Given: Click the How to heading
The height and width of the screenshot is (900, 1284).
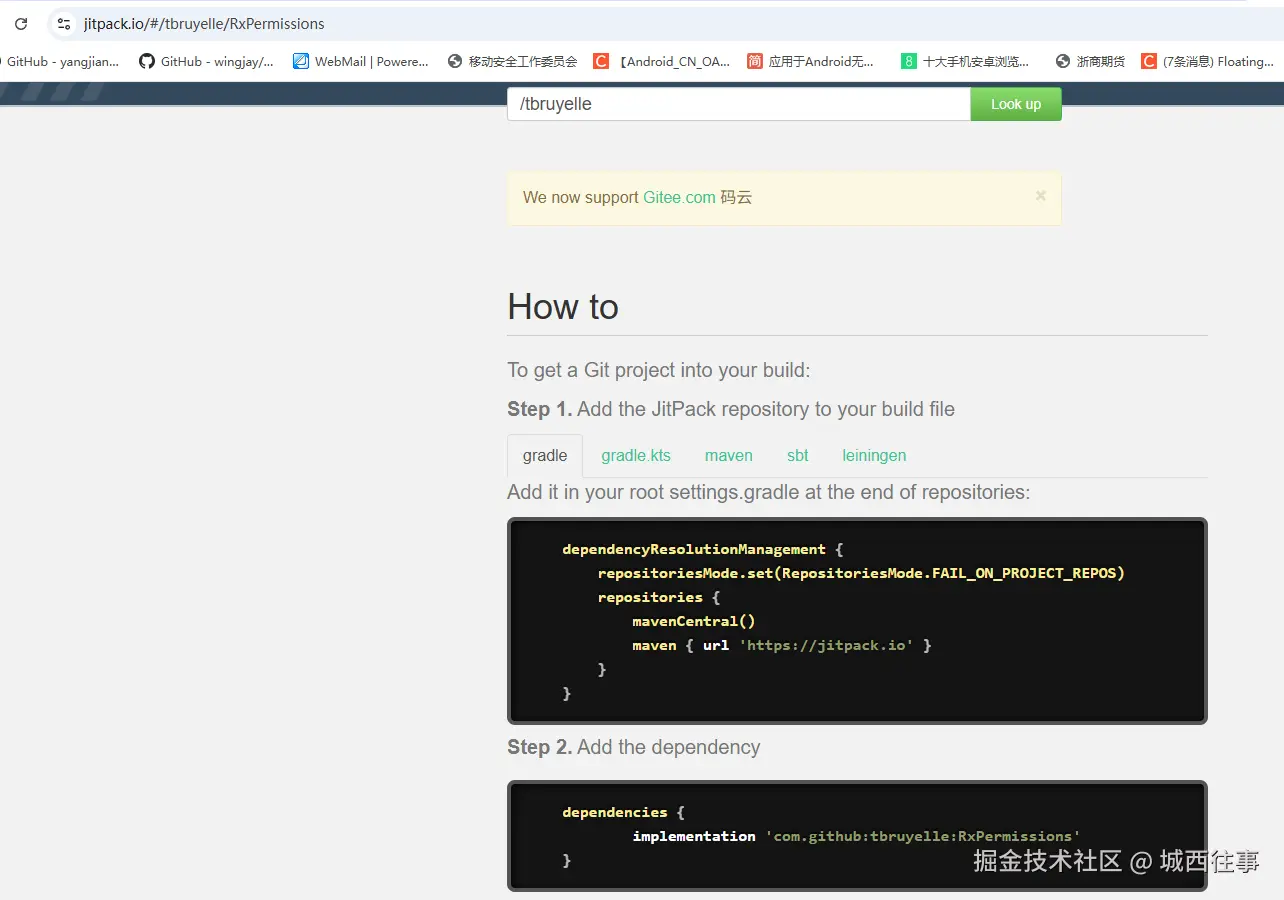Looking at the screenshot, I should coord(563,306).
